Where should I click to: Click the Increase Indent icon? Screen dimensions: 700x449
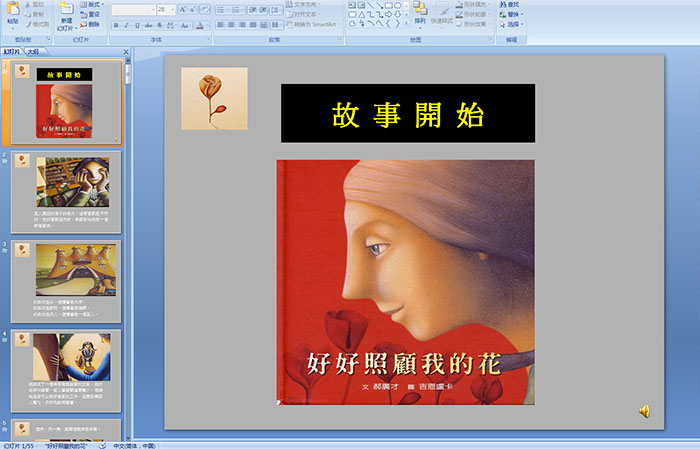tap(263, 9)
